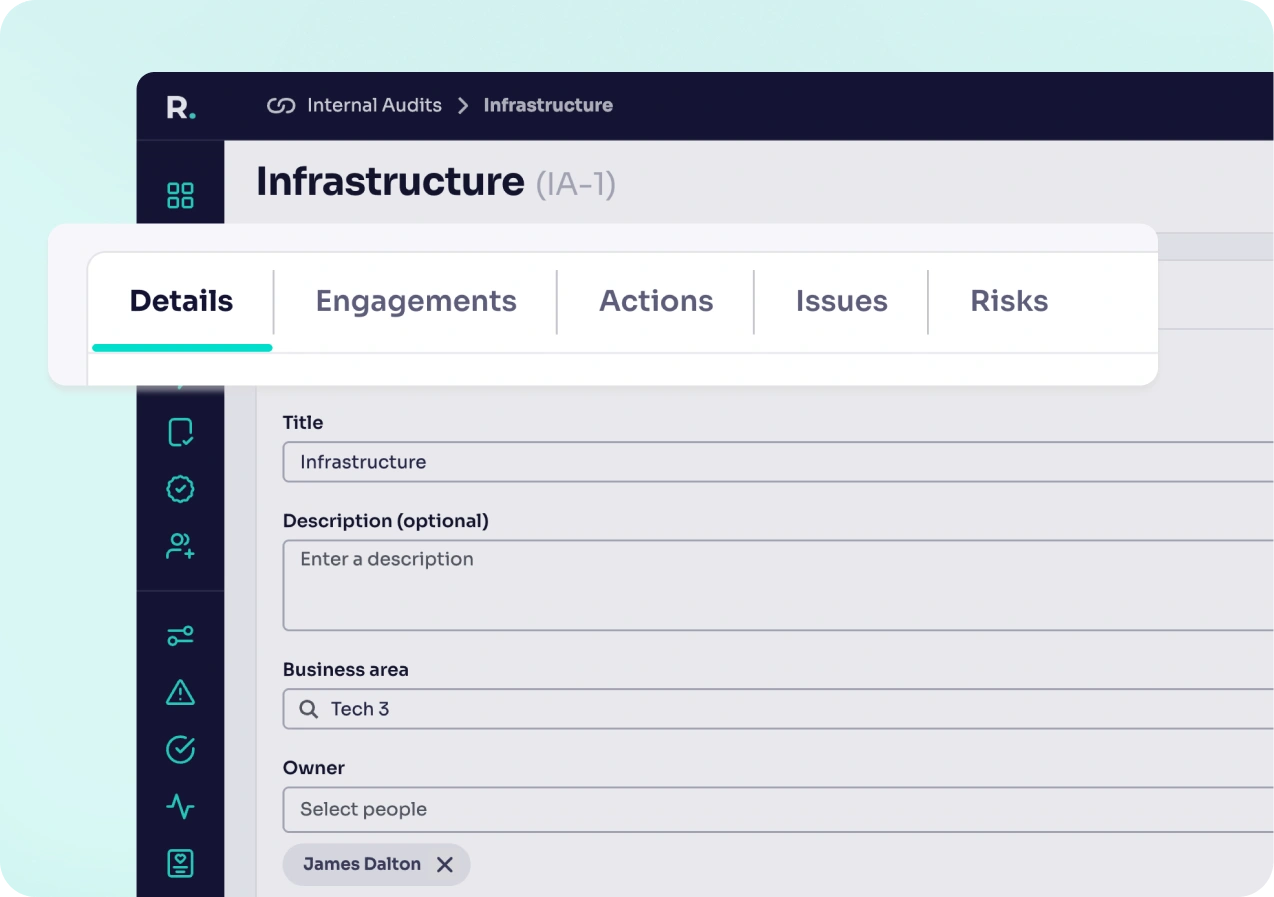1274x897 pixels.
Task: Open the warning triangle sidebar icon
Action: click(x=180, y=692)
